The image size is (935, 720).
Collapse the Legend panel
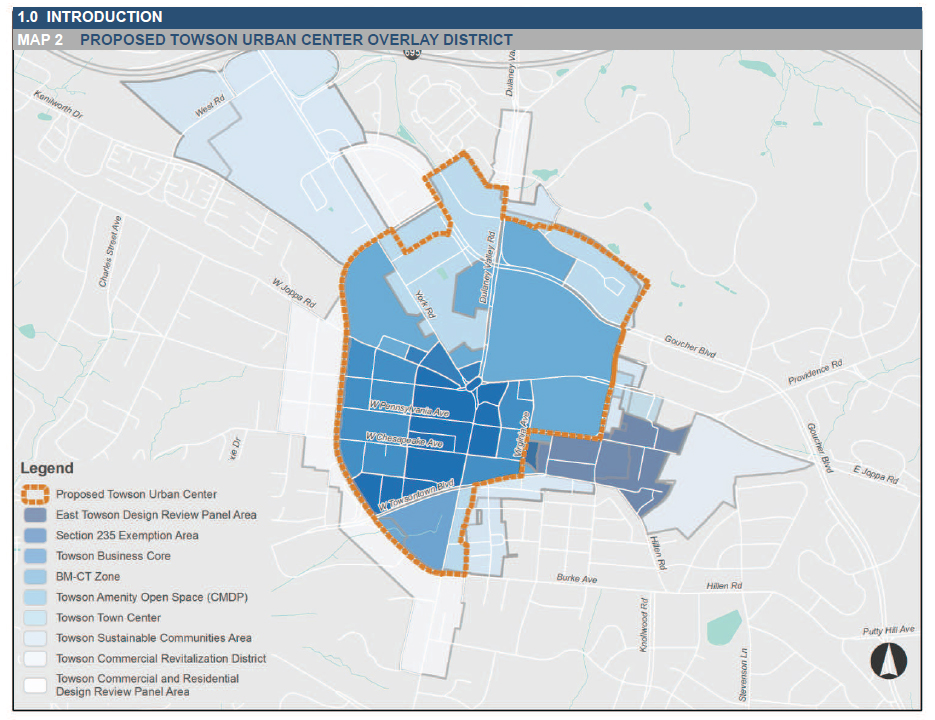(44, 468)
